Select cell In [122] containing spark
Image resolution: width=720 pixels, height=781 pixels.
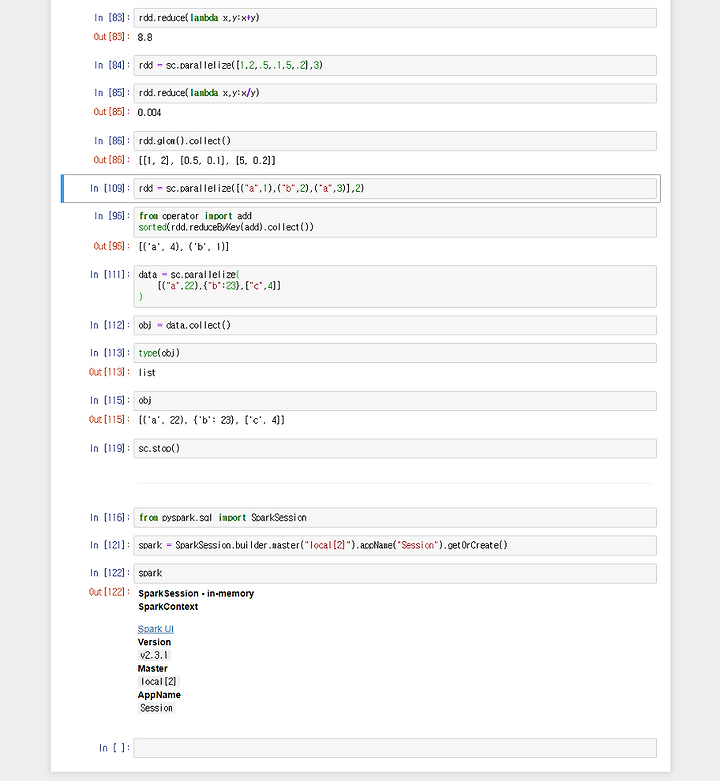(x=395, y=573)
